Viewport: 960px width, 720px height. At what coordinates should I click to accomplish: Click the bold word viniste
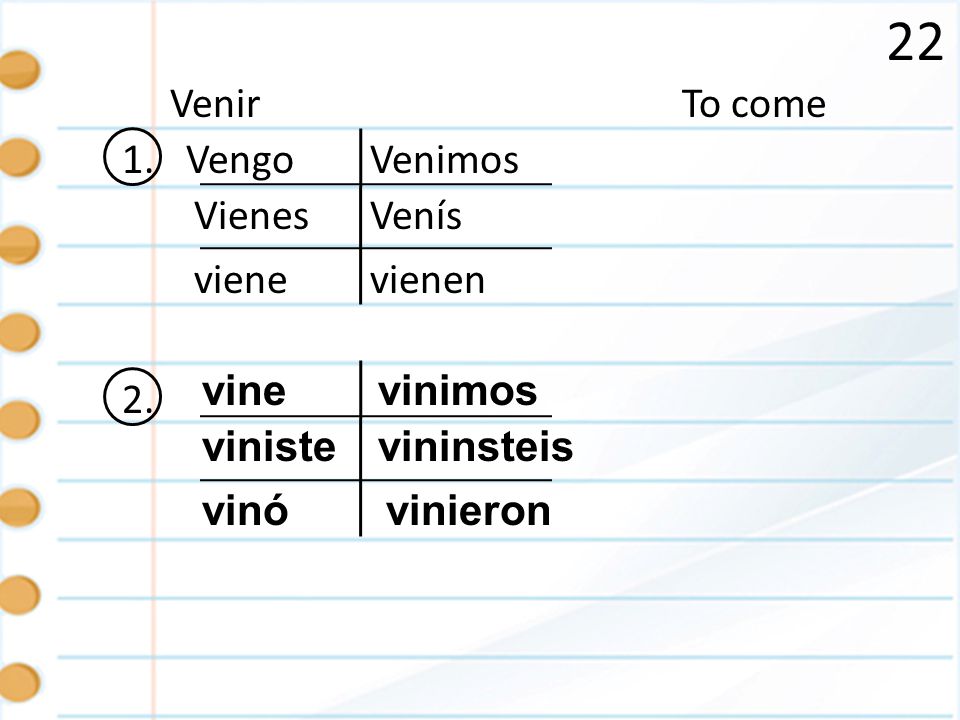pos(269,447)
